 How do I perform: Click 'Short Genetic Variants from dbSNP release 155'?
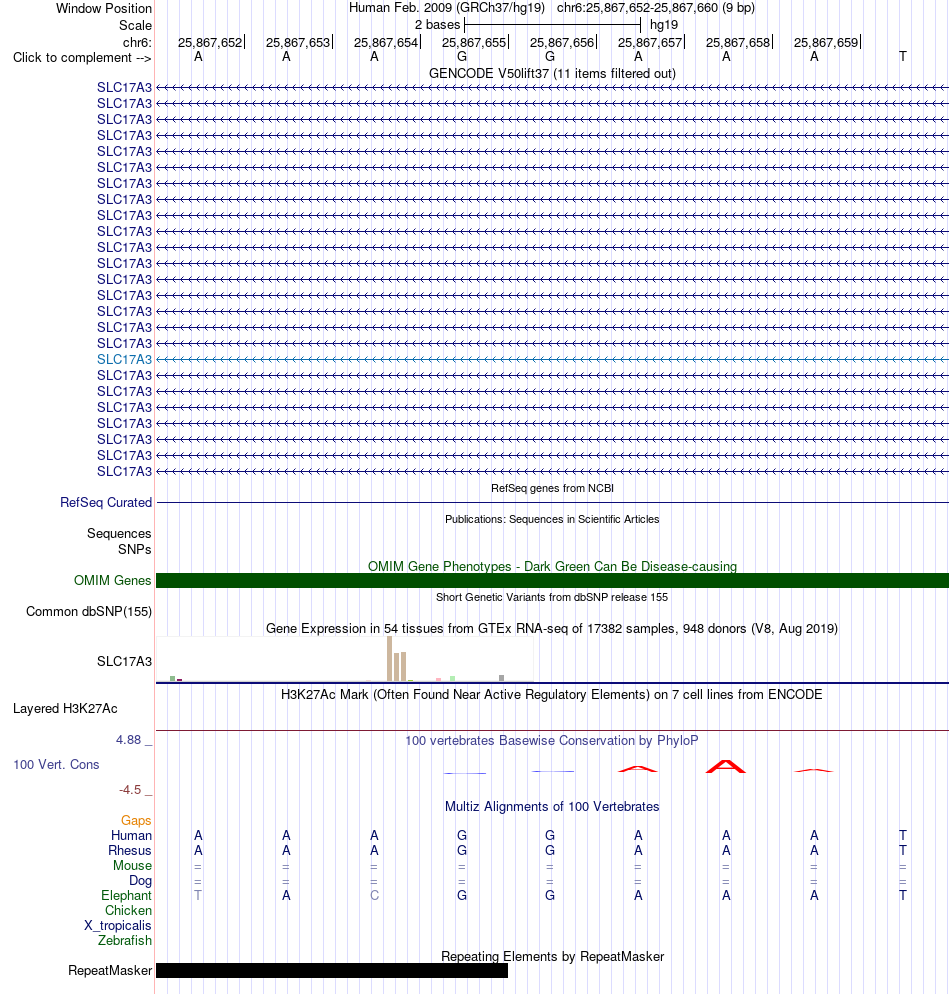(552, 597)
